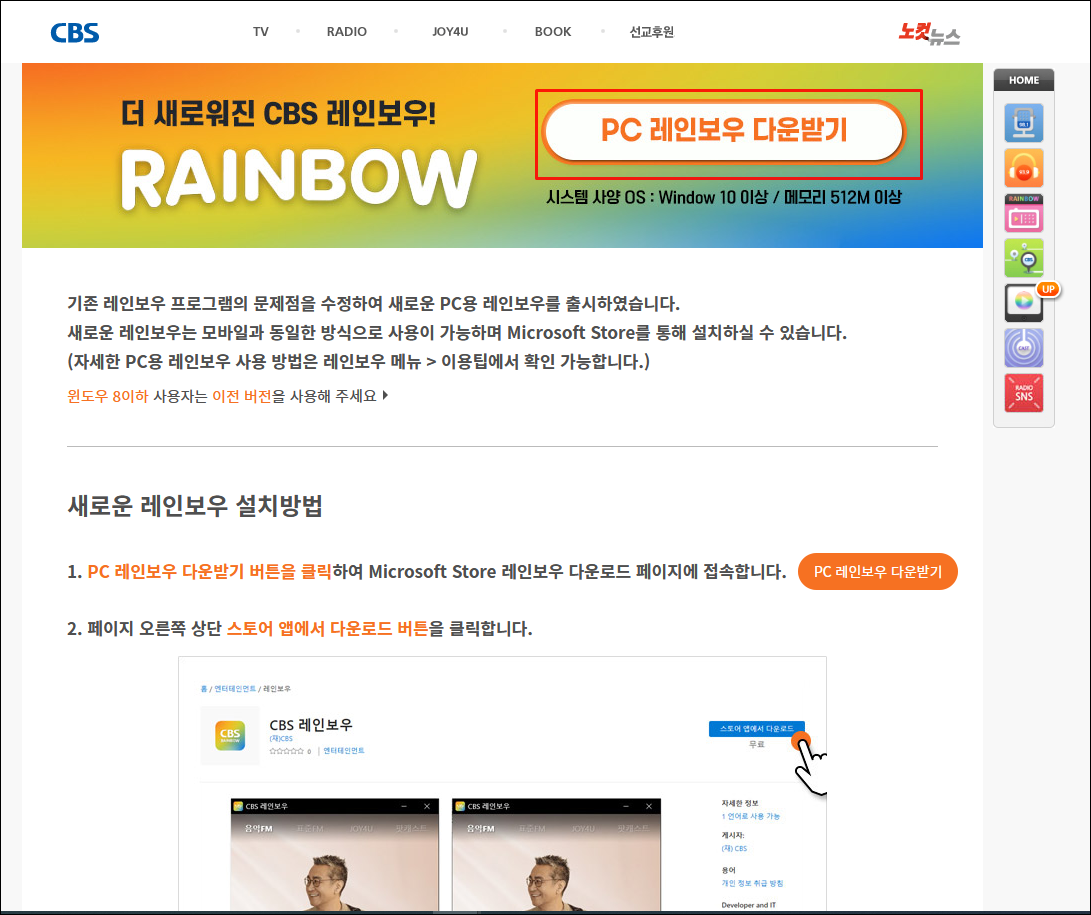Viewport: 1091px width, 915px height.
Task: Open the JOY4U menu
Action: pos(450,32)
